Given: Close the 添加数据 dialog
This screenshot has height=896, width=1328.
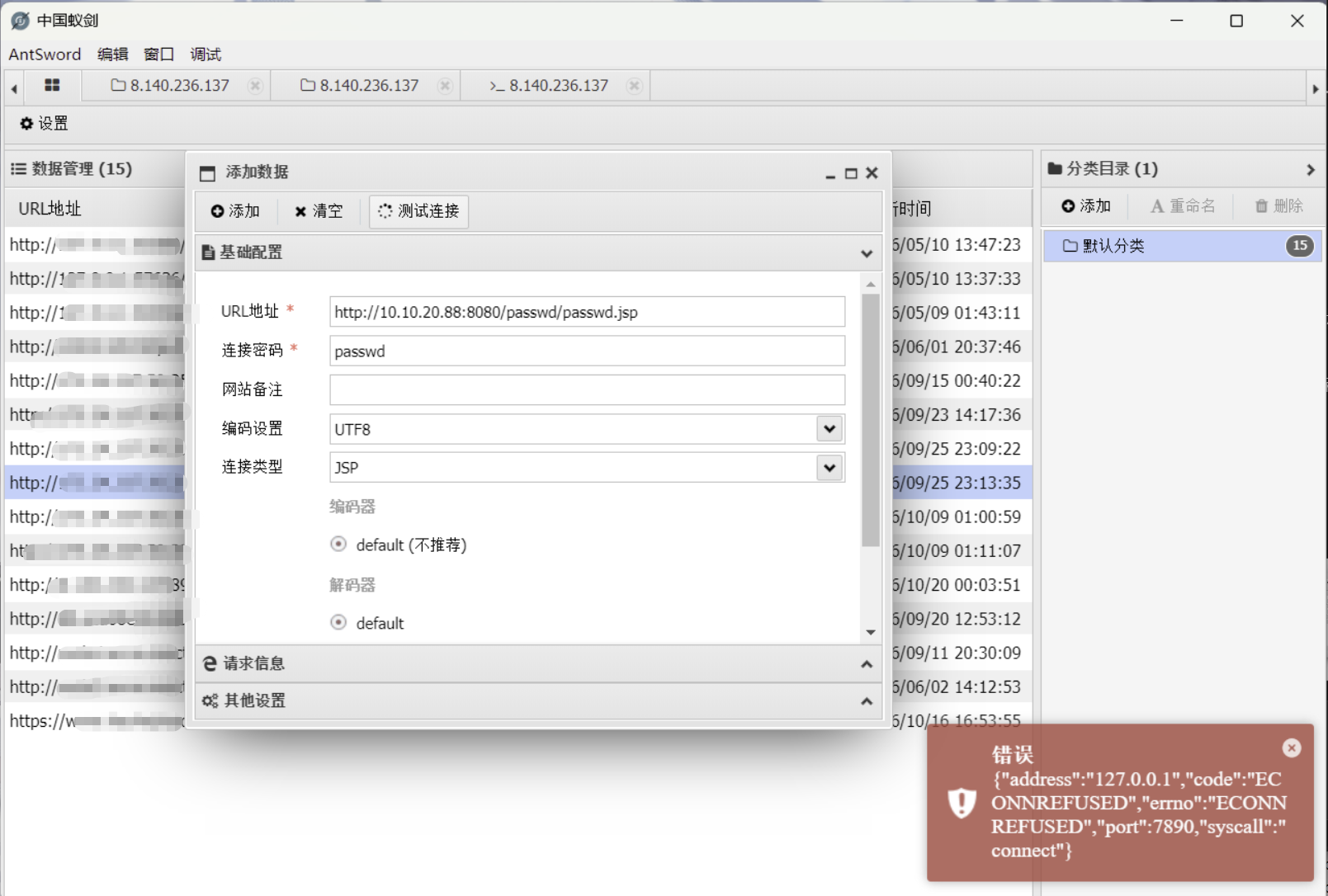Looking at the screenshot, I should [x=872, y=173].
